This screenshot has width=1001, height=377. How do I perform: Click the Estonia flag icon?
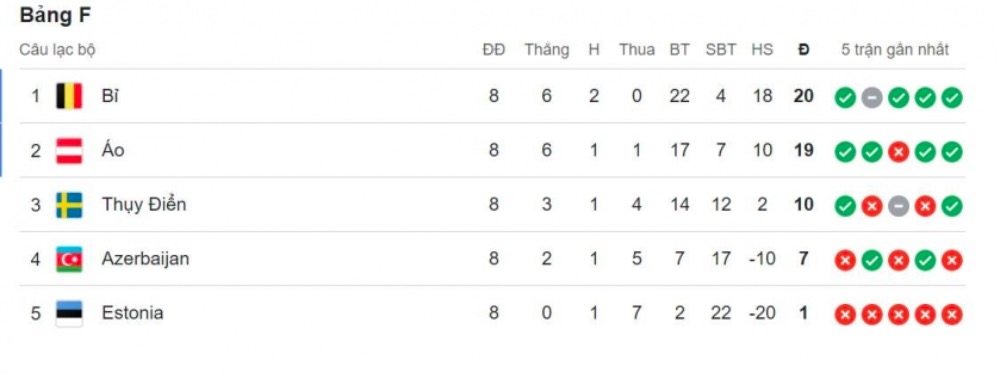click(68, 313)
